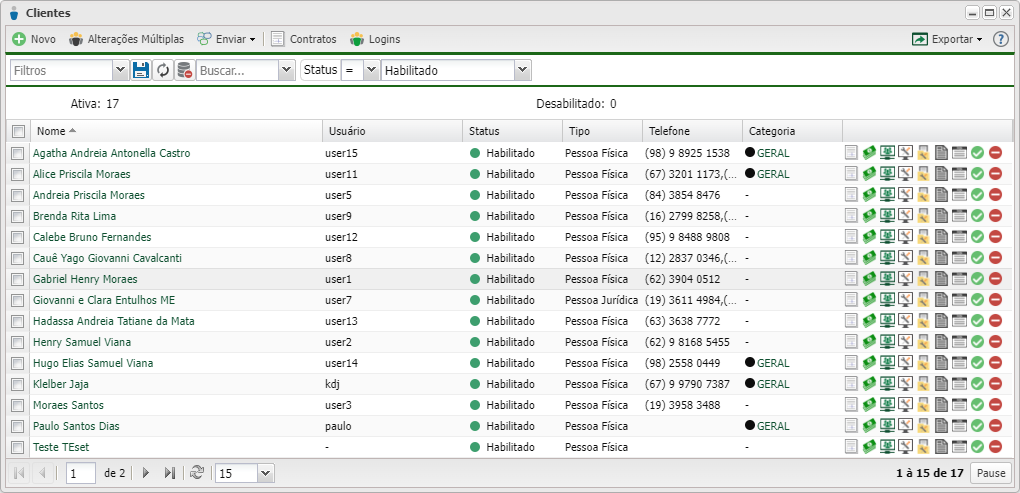Click the red disable icon for Brenda Rita Lima

pyautogui.click(x=995, y=216)
